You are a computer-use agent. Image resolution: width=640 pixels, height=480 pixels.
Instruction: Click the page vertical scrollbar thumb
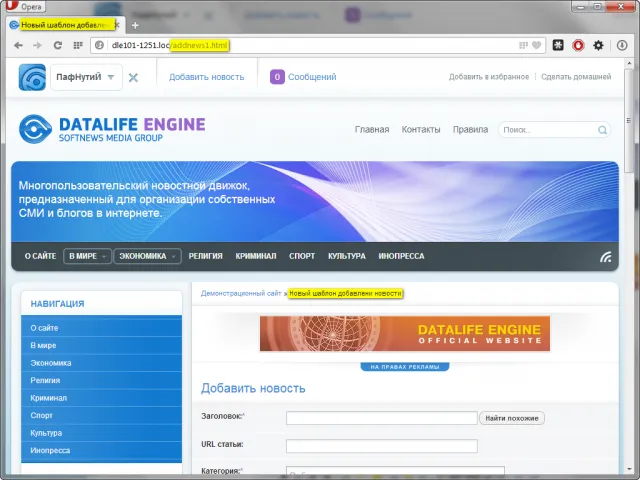click(629, 120)
